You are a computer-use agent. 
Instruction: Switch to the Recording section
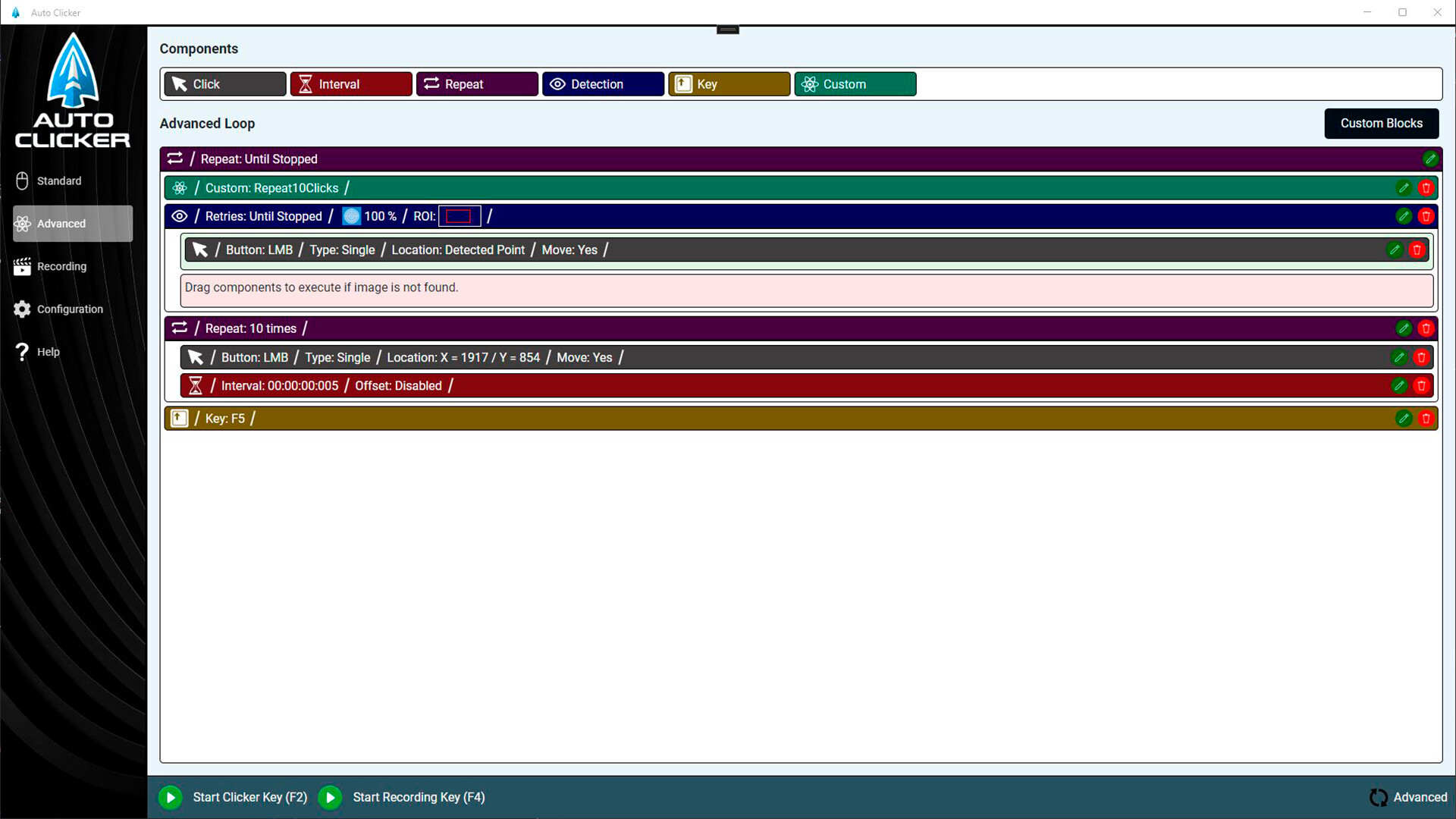[x=61, y=267]
